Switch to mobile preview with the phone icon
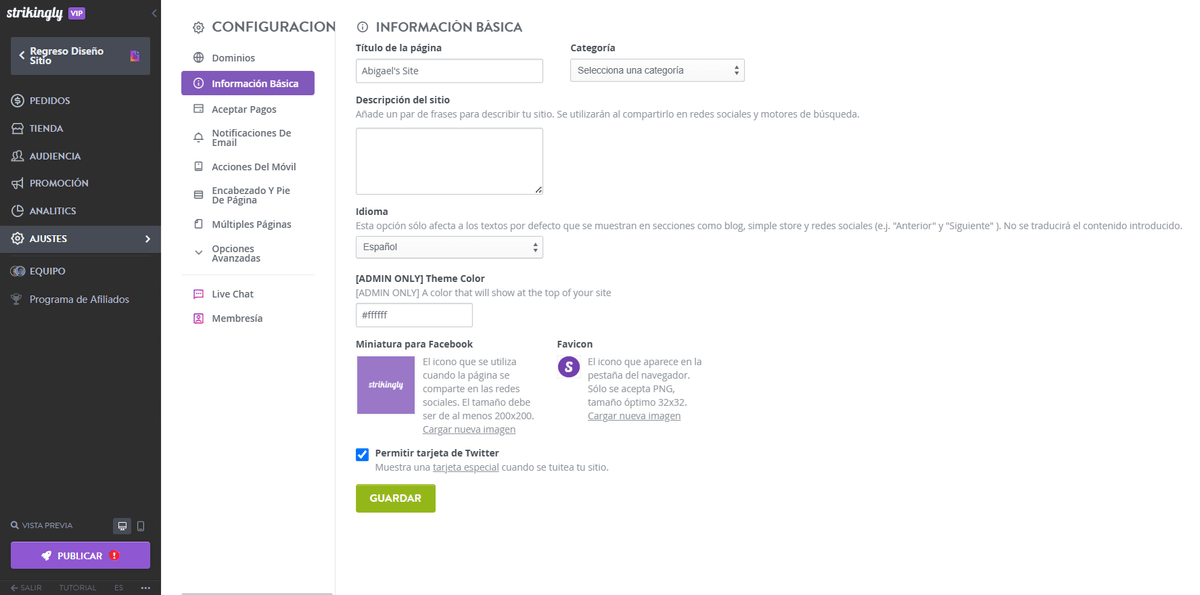The width and height of the screenshot is (1200, 595). pos(142,525)
